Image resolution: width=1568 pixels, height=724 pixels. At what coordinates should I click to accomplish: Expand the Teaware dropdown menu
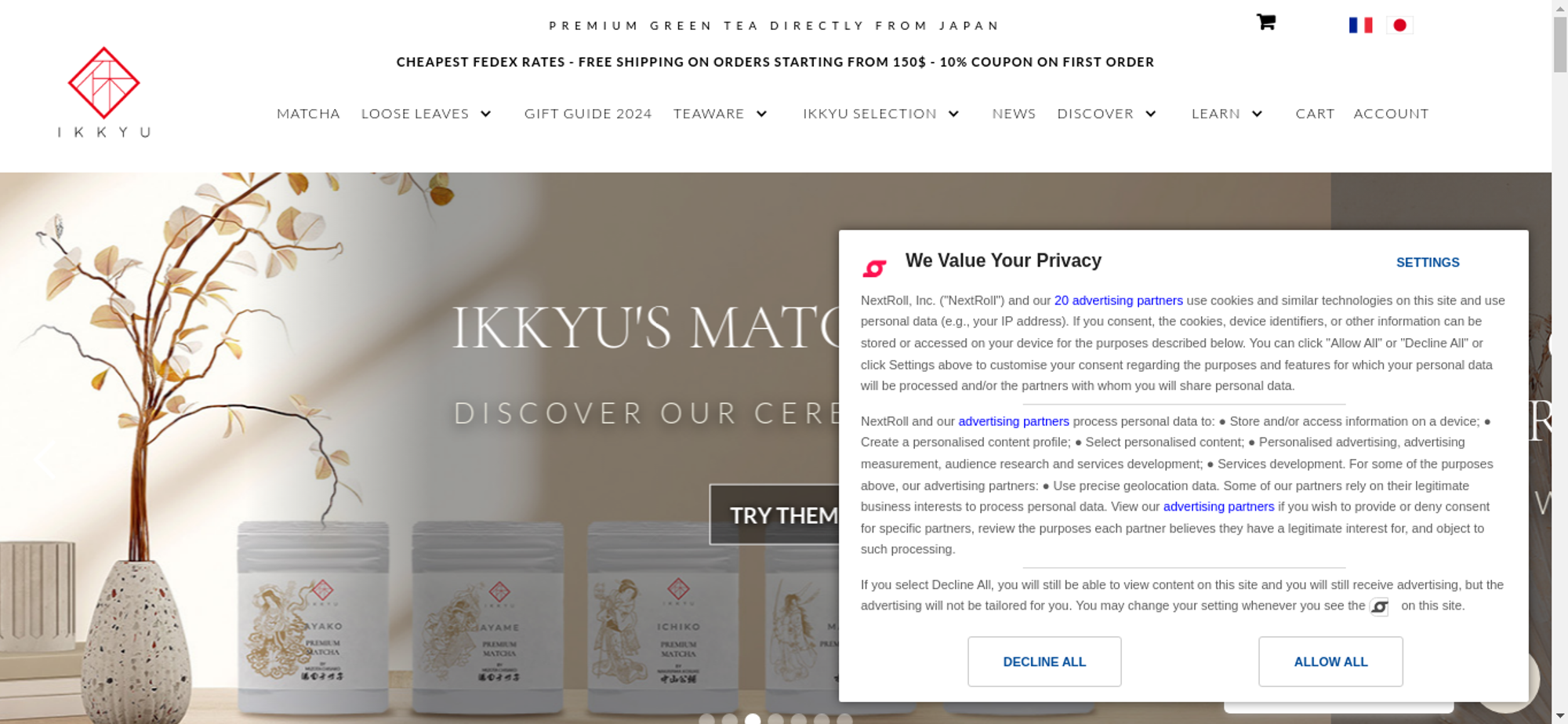(x=761, y=114)
